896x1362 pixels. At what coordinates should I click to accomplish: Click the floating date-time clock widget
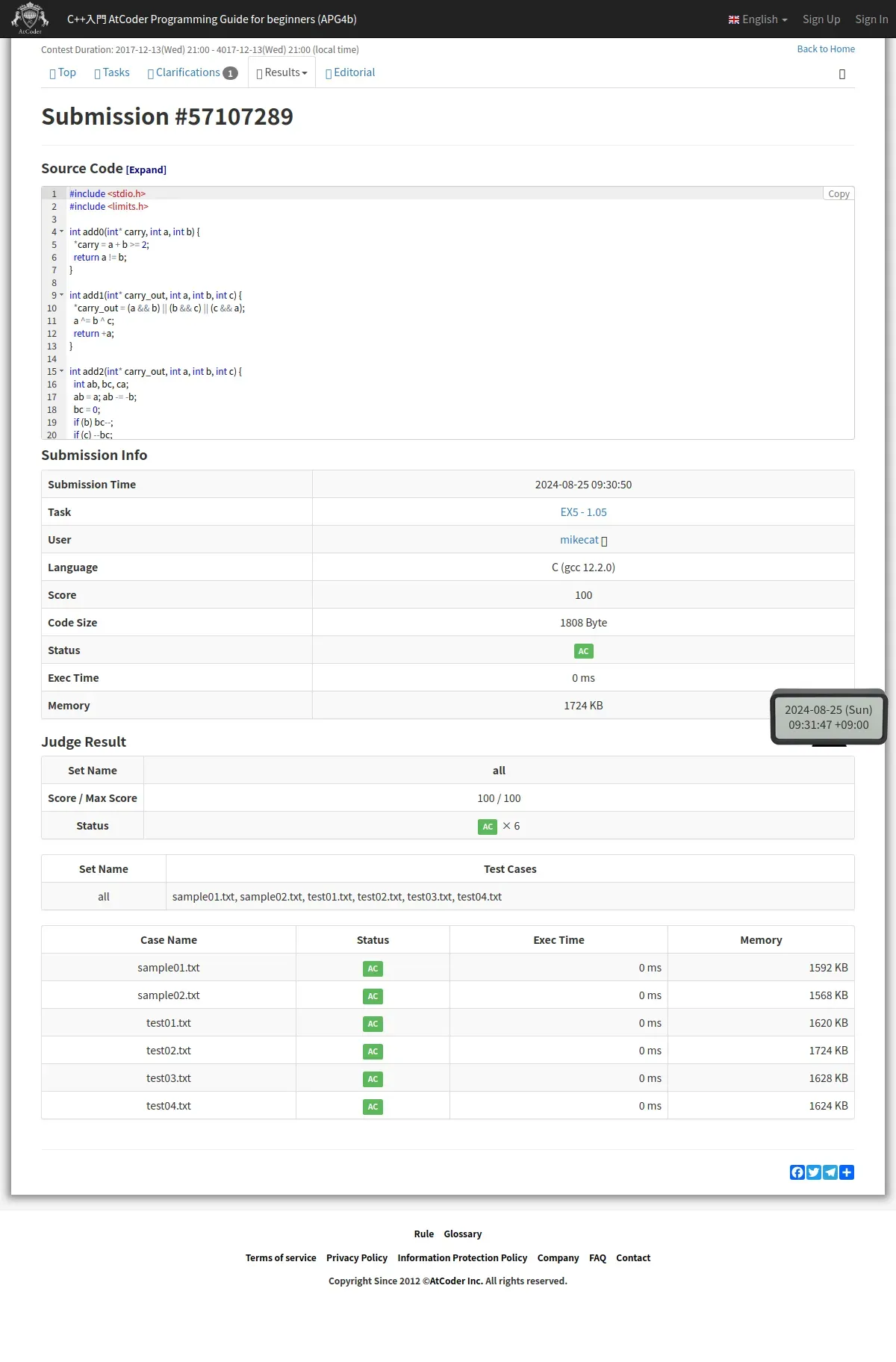point(829,717)
